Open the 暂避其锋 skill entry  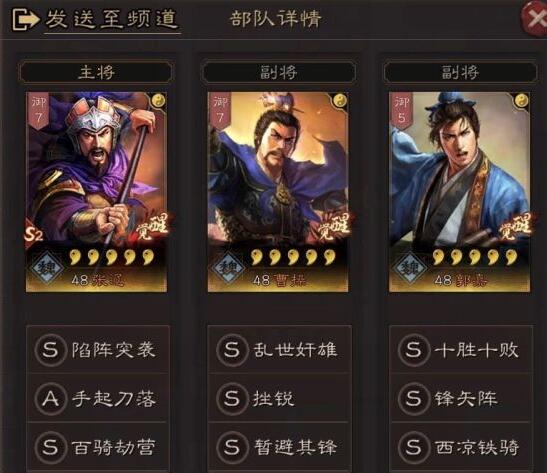click(x=279, y=447)
